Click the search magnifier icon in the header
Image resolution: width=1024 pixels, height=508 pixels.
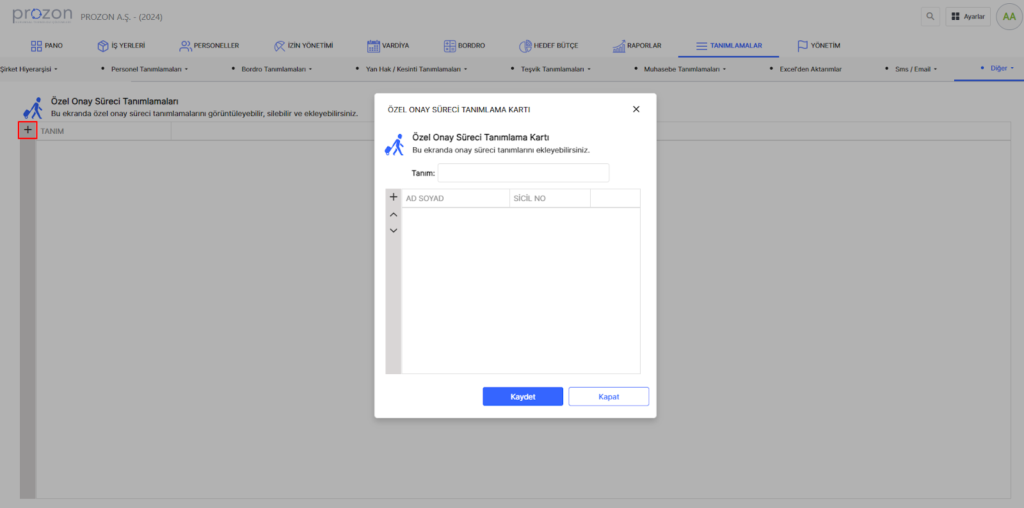pos(931,17)
